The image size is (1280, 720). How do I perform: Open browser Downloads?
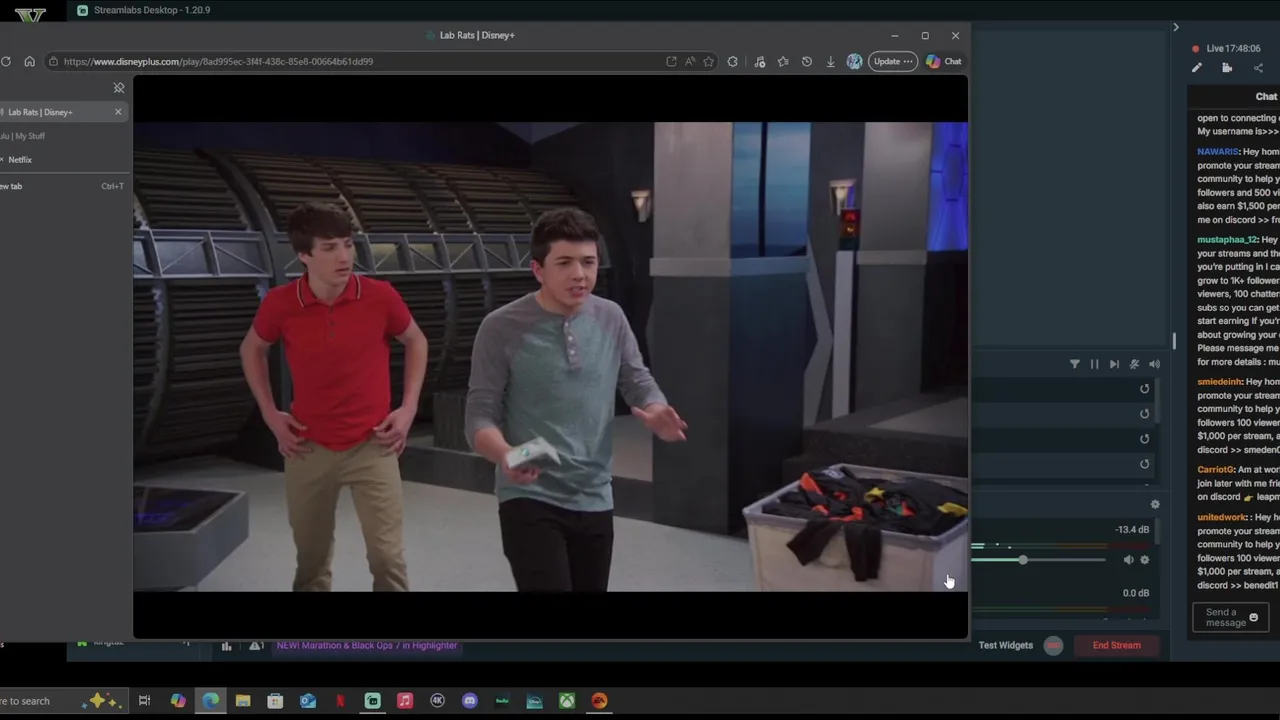(x=830, y=61)
